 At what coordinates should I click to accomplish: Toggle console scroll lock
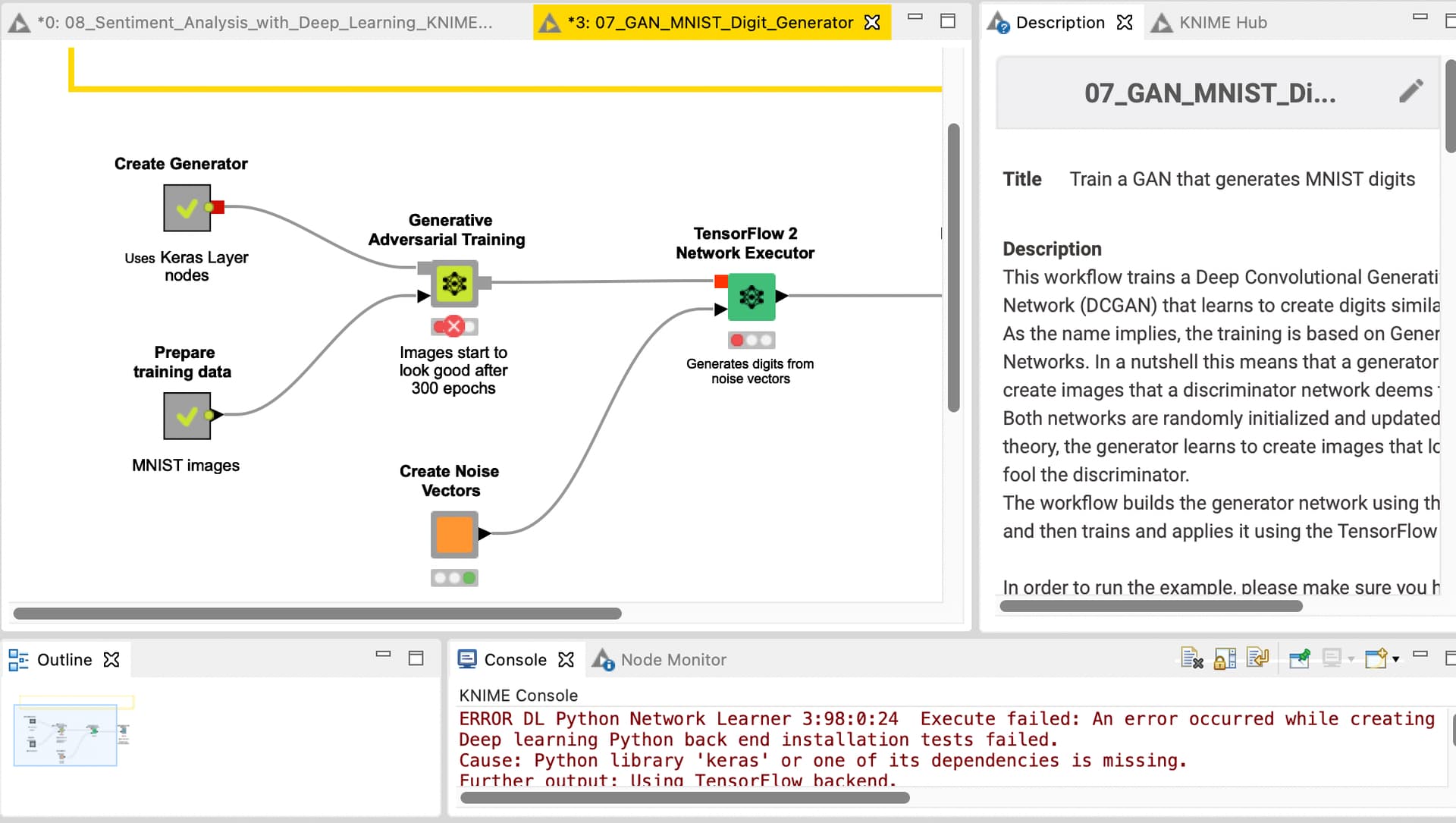coord(1225,658)
